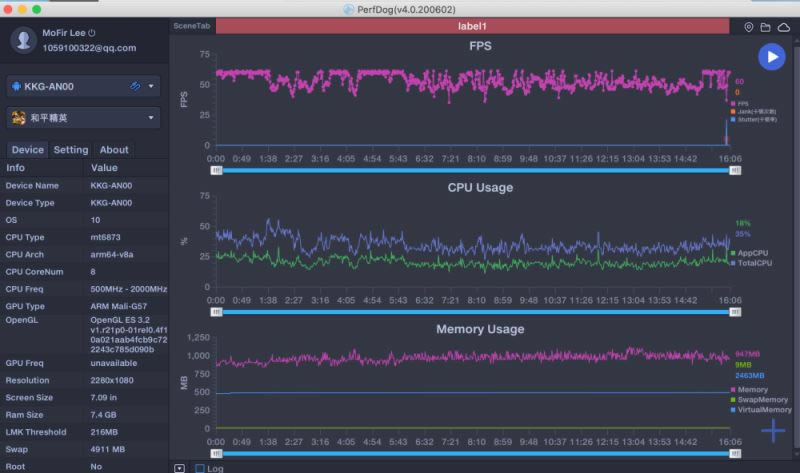Toggle AppCPU series in CPU legend
The width and height of the screenshot is (800, 473).
(752, 253)
